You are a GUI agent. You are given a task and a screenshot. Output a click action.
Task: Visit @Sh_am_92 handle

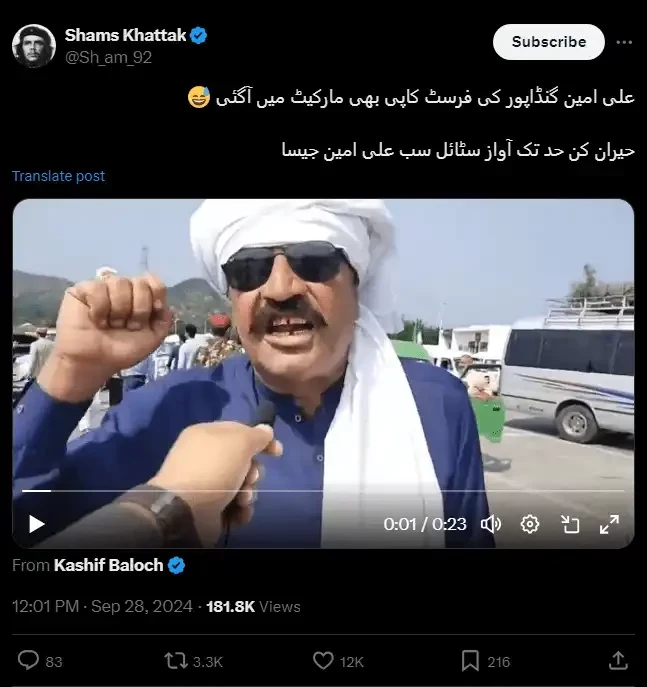click(108, 57)
